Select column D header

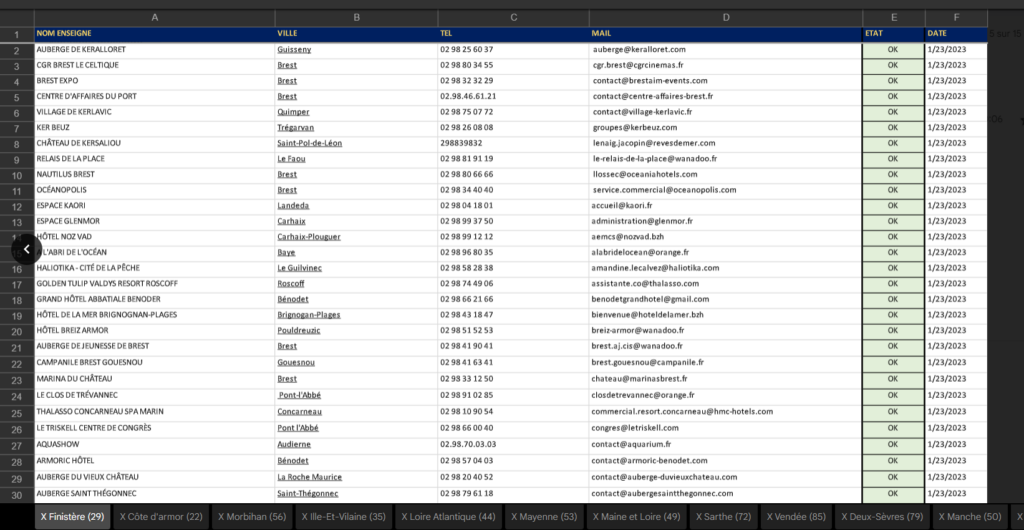point(725,17)
